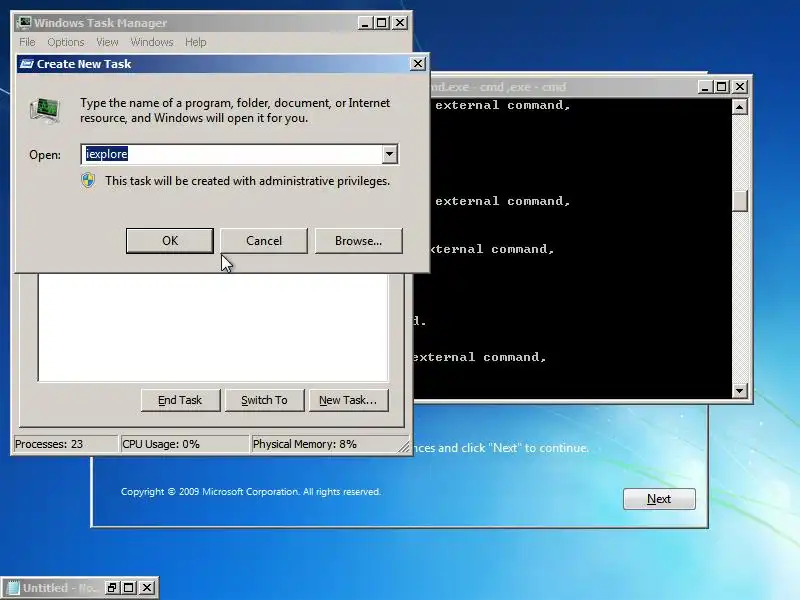Open the Windows menu in Task Manager
Image resolution: width=800 pixels, height=600 pixels.
152,42
